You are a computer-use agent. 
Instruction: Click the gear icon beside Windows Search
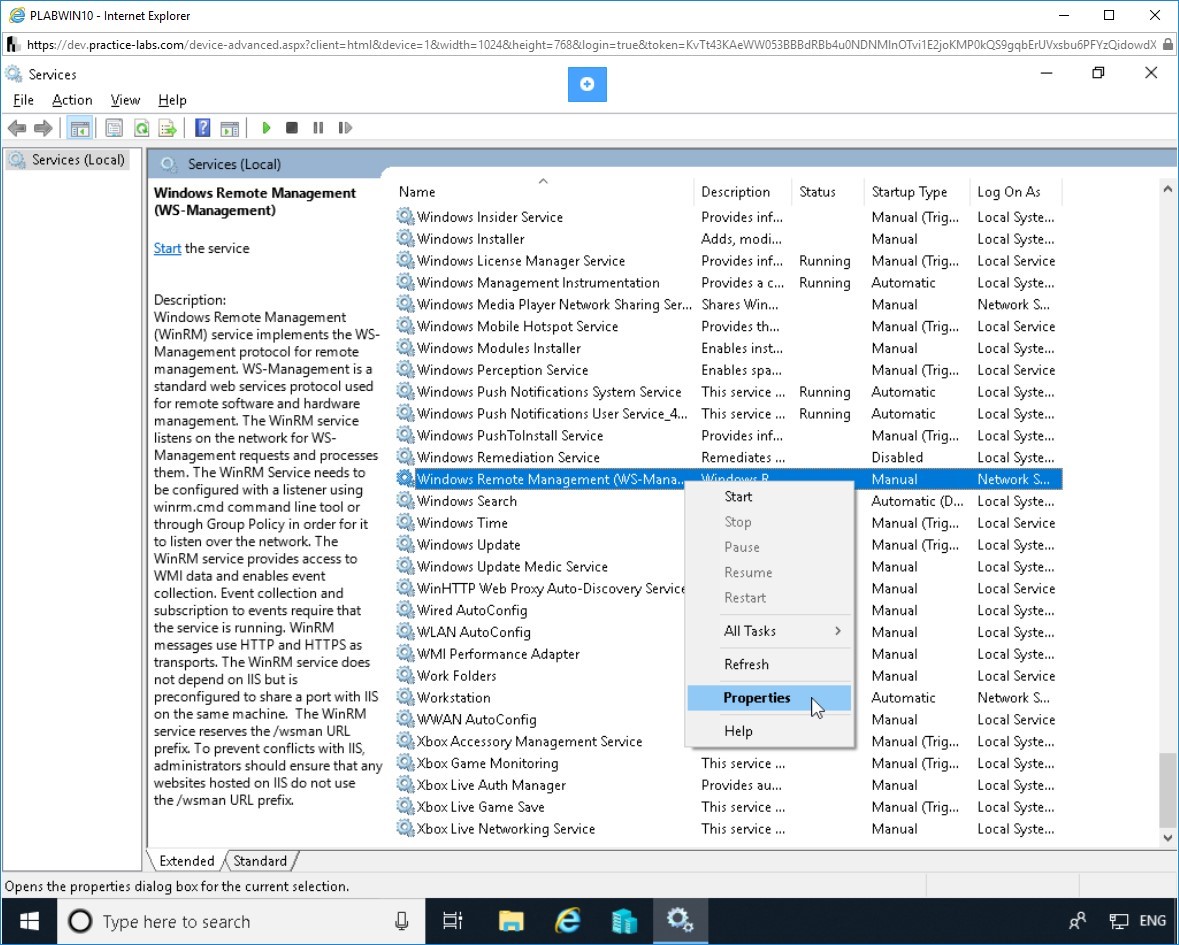[405, 501]
